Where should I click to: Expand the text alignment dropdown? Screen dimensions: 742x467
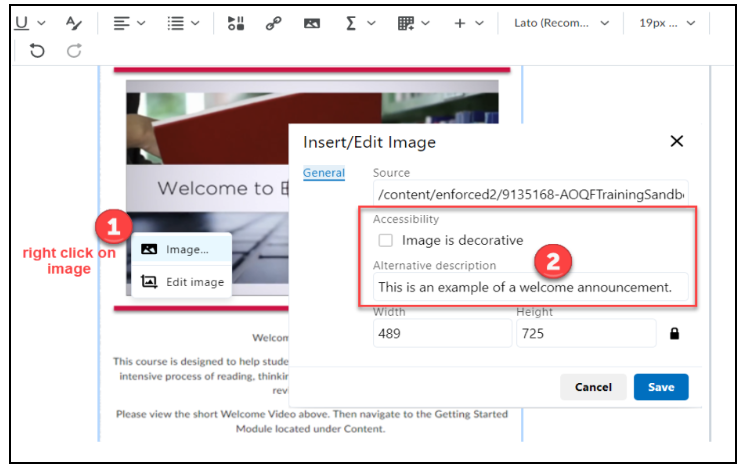click(x=129, y=23)
